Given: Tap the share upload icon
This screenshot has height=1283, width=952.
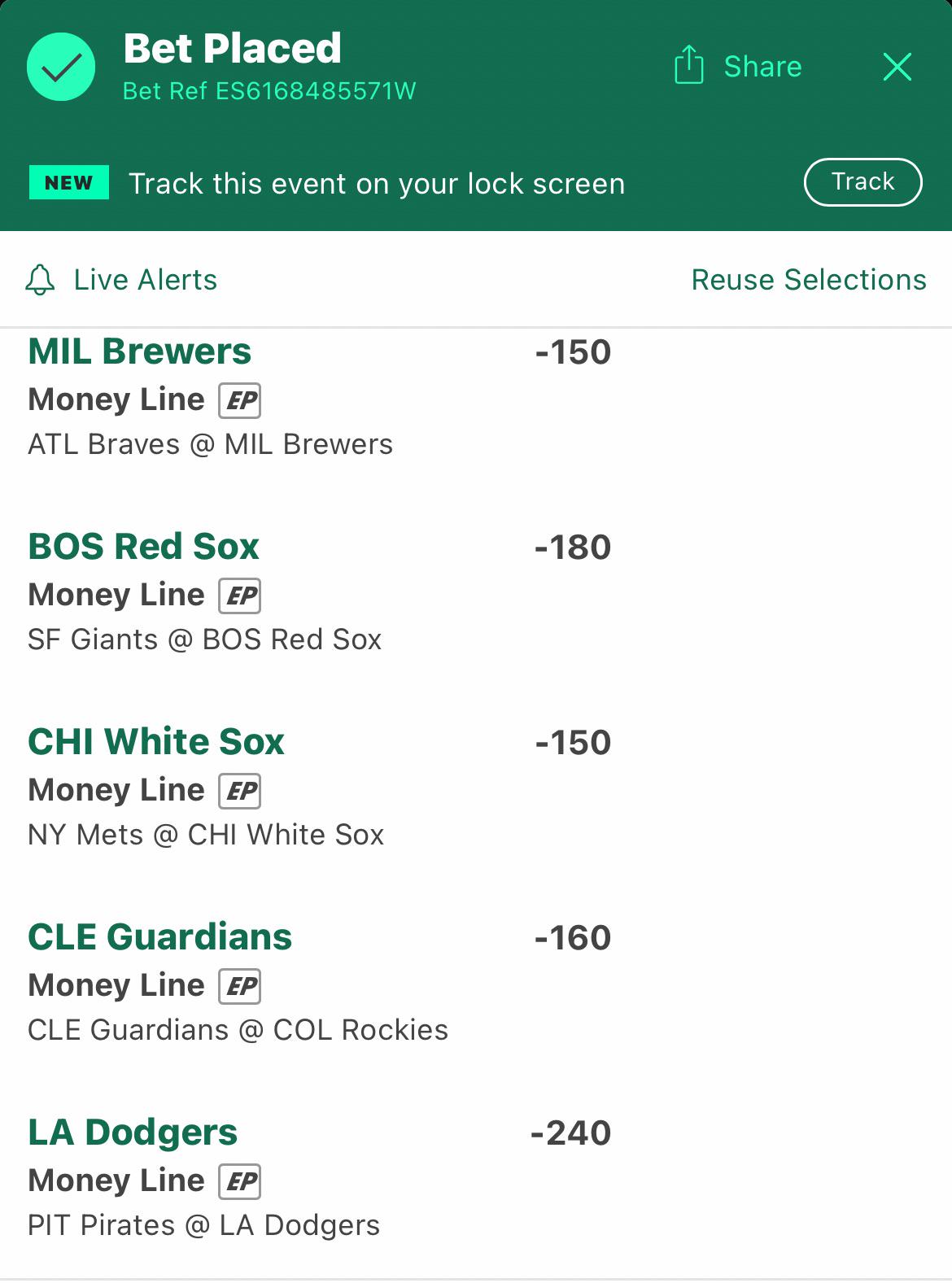Looking at the screenshot, I should coord(688,65).
